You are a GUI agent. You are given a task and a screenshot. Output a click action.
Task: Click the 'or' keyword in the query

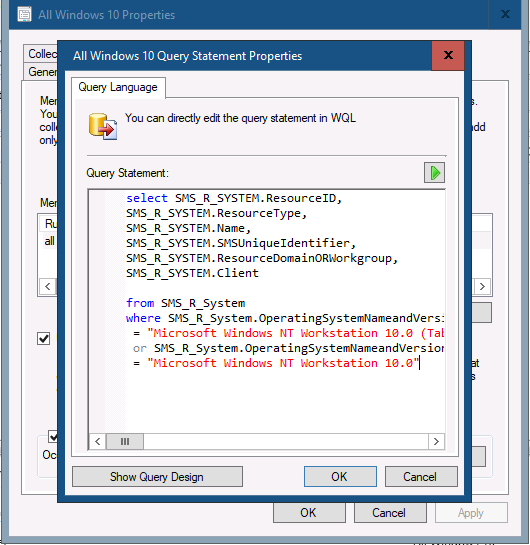coord(140,348)
